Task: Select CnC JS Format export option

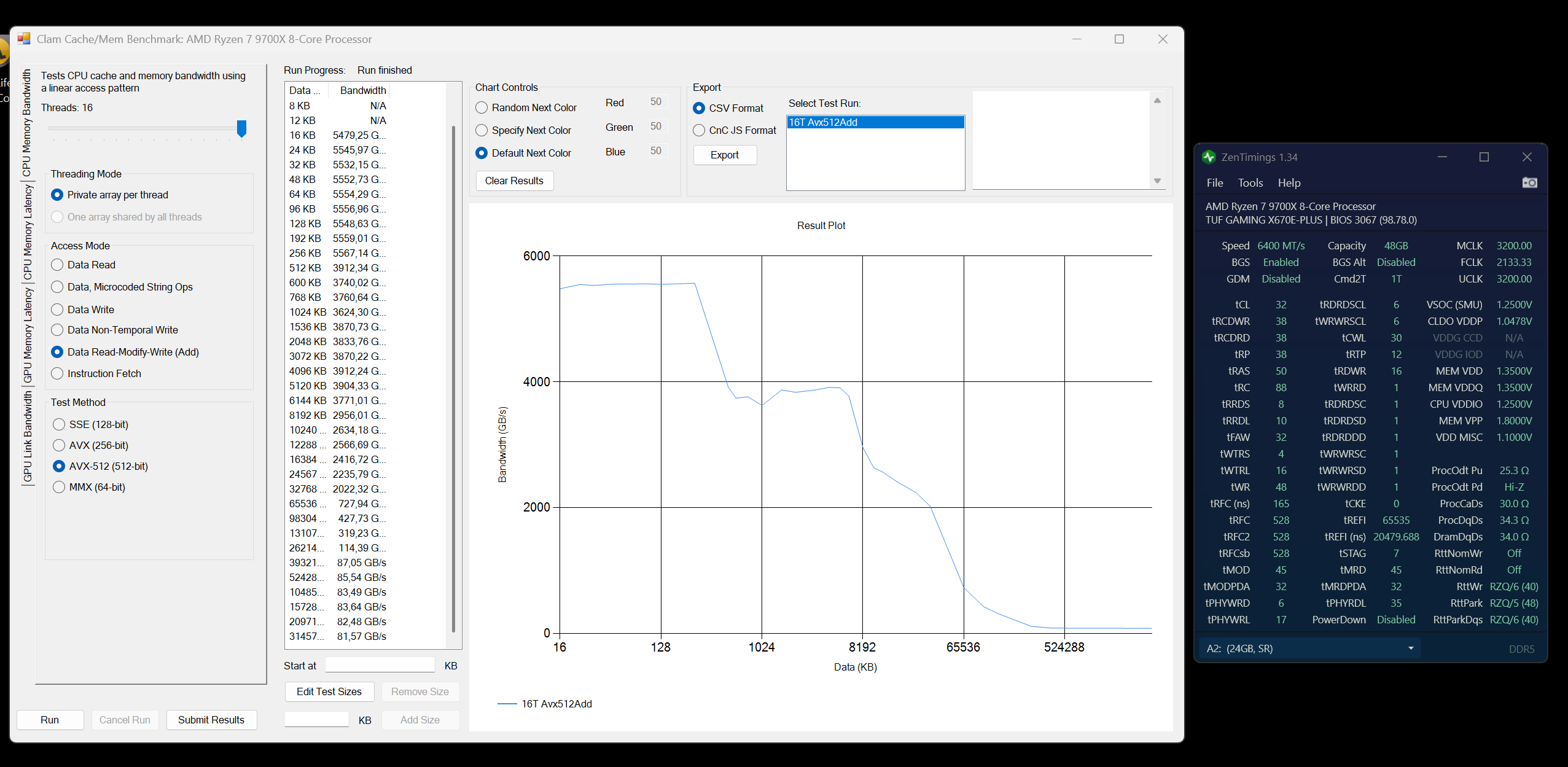Action: (699, 131)
